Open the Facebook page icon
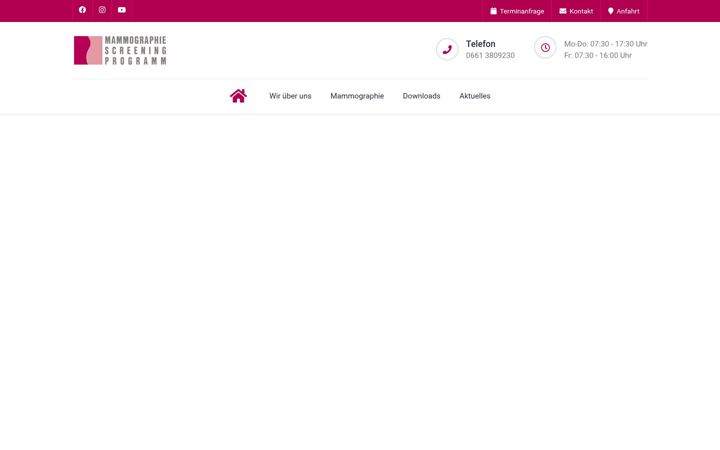The width and height of the screenshot is (720, 450). (82, 10)
